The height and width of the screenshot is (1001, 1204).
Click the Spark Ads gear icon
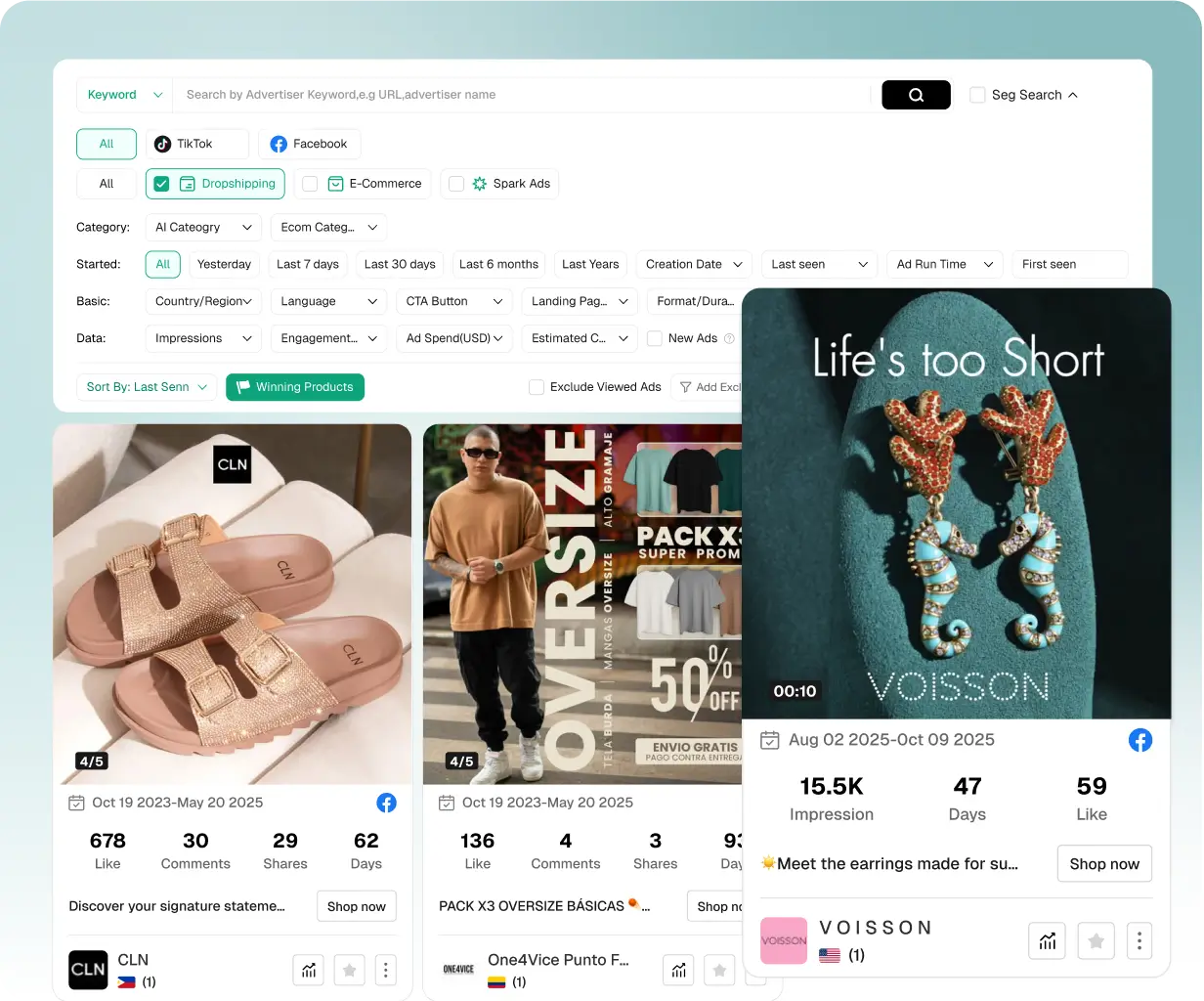[x=480, y=184]
